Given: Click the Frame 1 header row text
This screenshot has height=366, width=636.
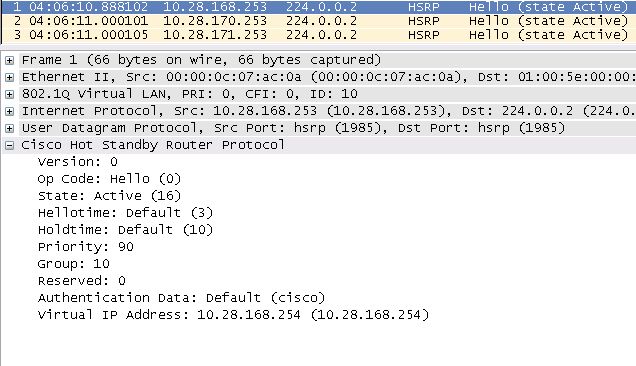Looking at the screenshot, I should (x=201, y=60).
